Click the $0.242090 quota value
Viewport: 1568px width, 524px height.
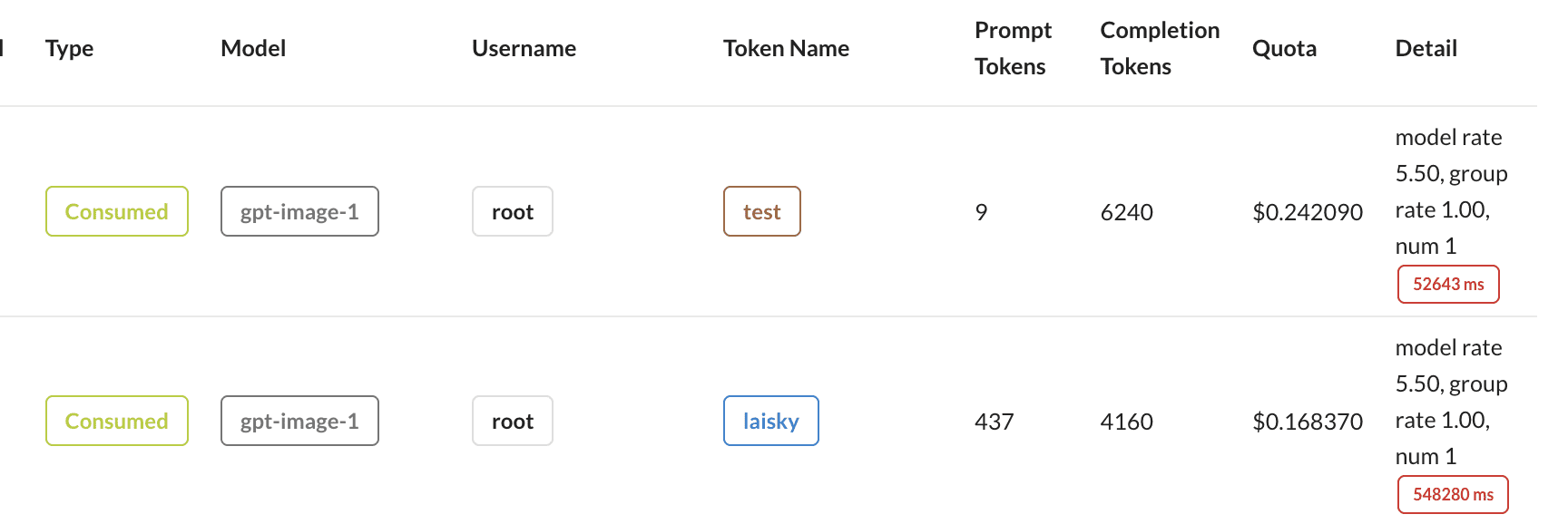[1308, 212]
